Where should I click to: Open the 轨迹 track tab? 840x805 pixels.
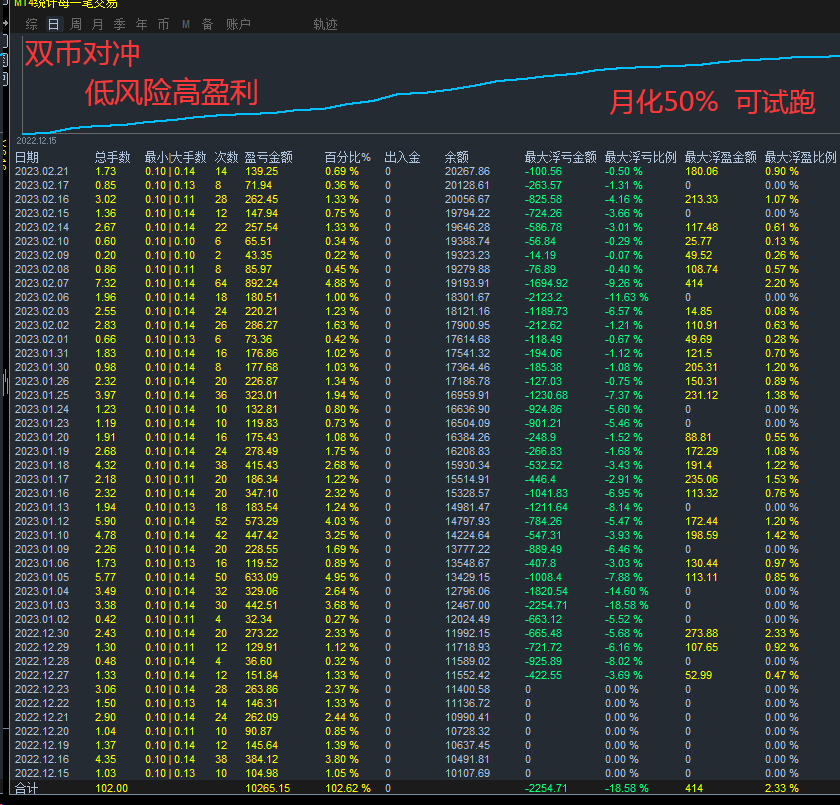click(325, 24)
